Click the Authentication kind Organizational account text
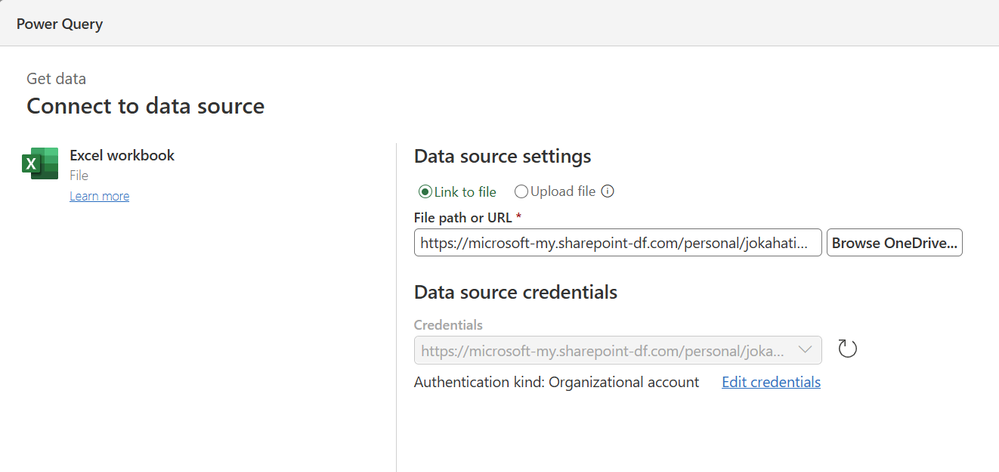Screen dimensions: 999x472 coord(556,382)
